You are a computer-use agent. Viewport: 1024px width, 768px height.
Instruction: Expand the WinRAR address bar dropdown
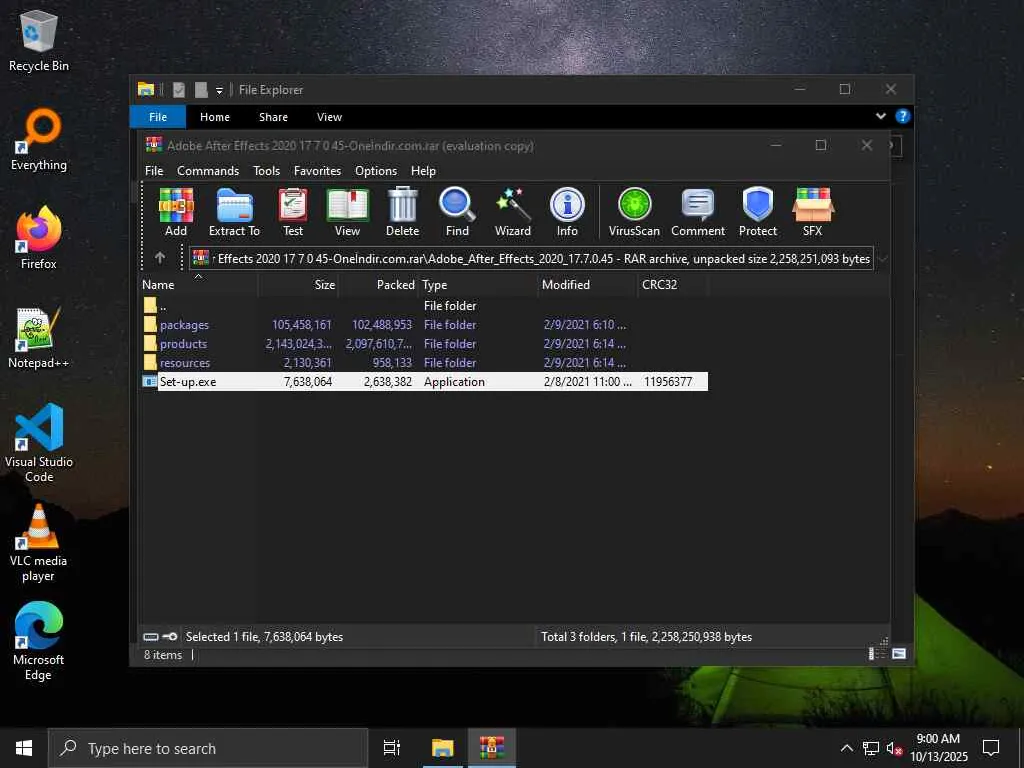tap(882, 259)
